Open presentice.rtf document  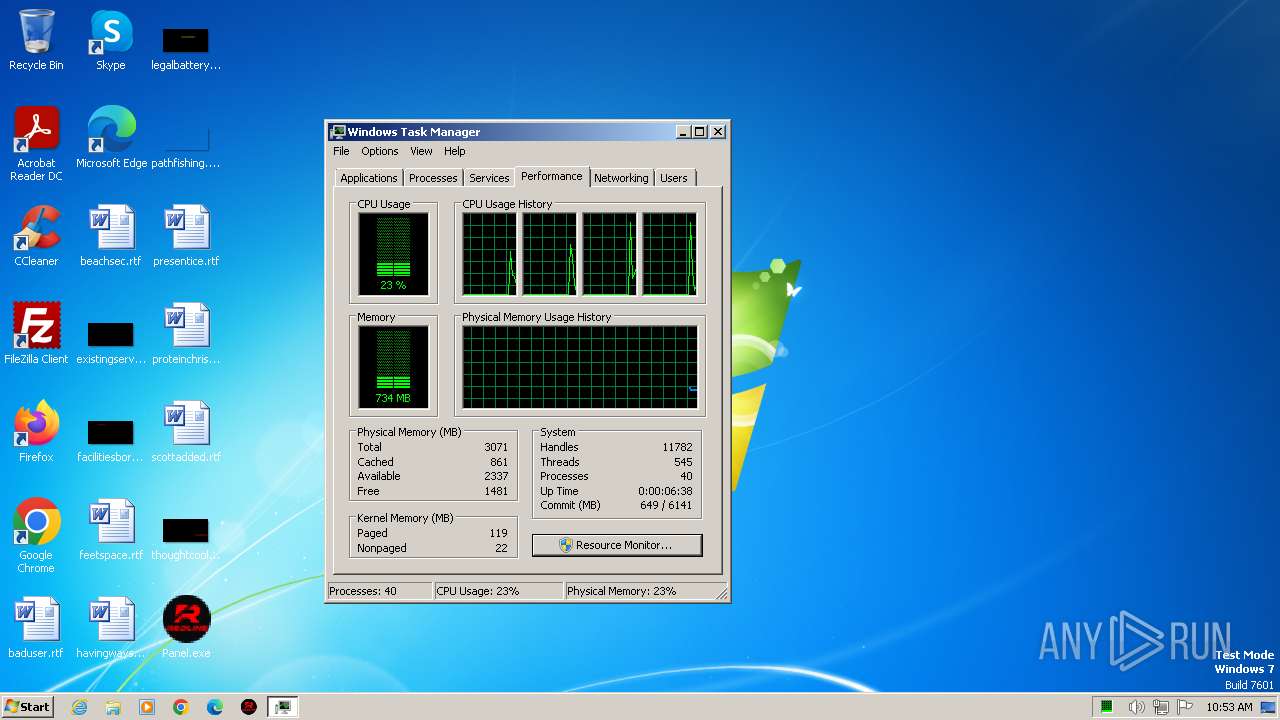tap(186, 235)
